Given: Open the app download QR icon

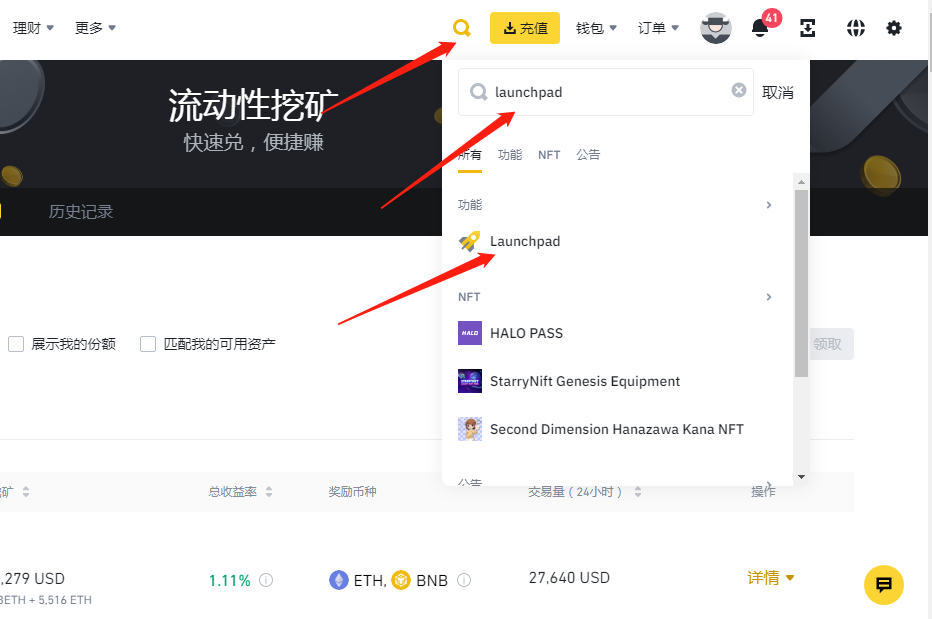Looking at the screenshot, I should point(808,28).
